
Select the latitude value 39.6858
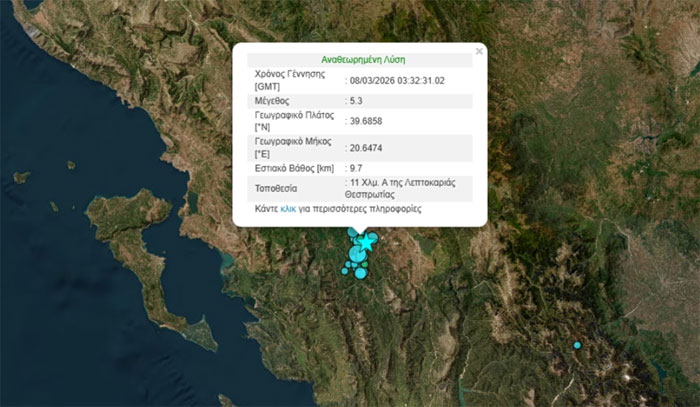(x=364, y=122)
